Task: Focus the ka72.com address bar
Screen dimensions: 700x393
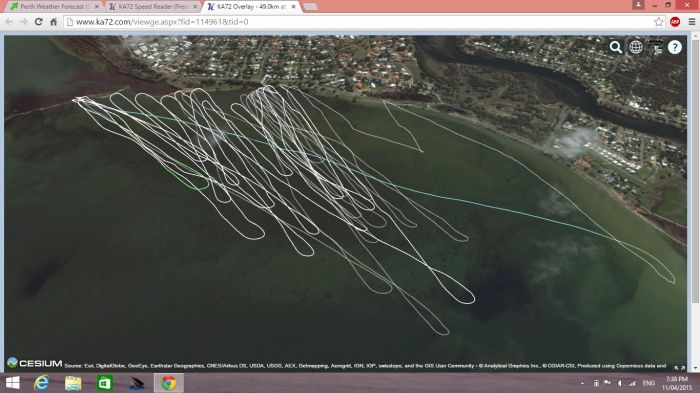Action: click(x=358, y=22)
